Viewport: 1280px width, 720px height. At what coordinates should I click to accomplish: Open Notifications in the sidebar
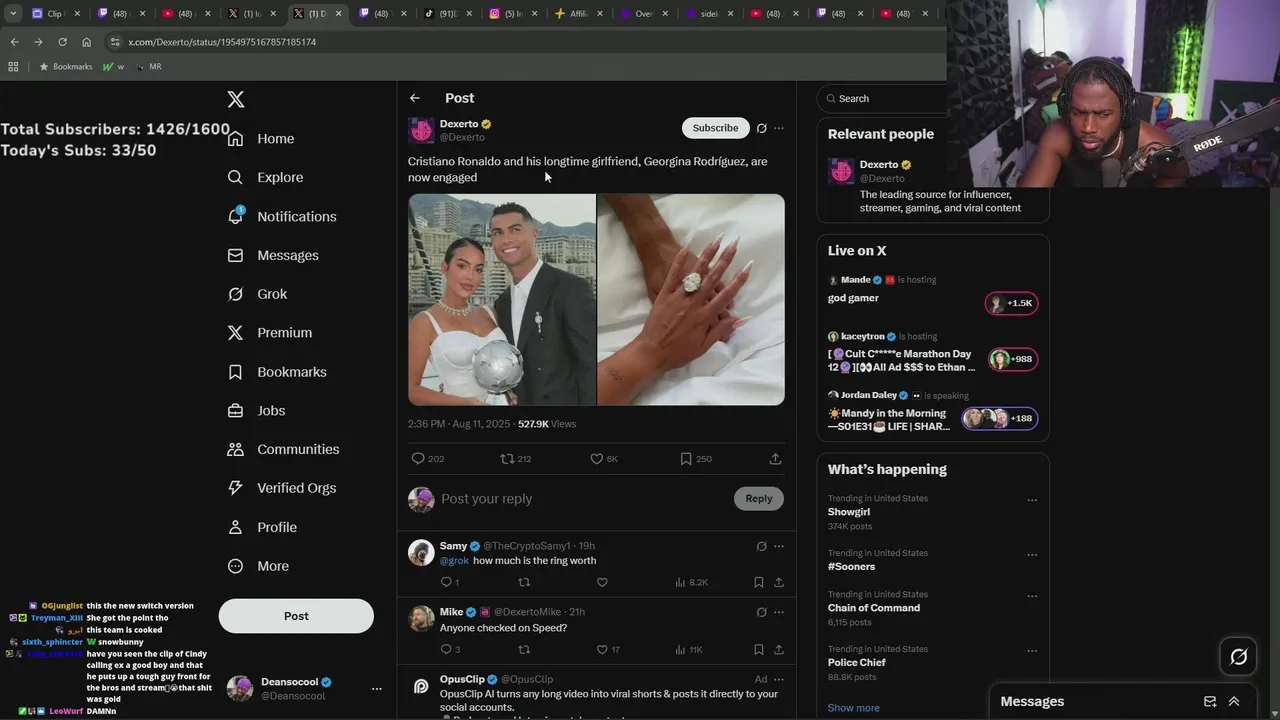281,216
